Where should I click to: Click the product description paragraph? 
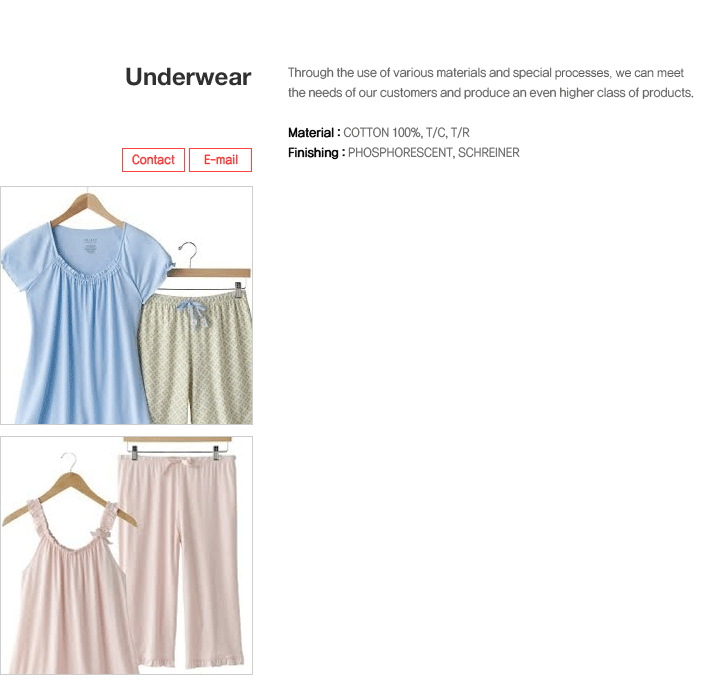491,83
